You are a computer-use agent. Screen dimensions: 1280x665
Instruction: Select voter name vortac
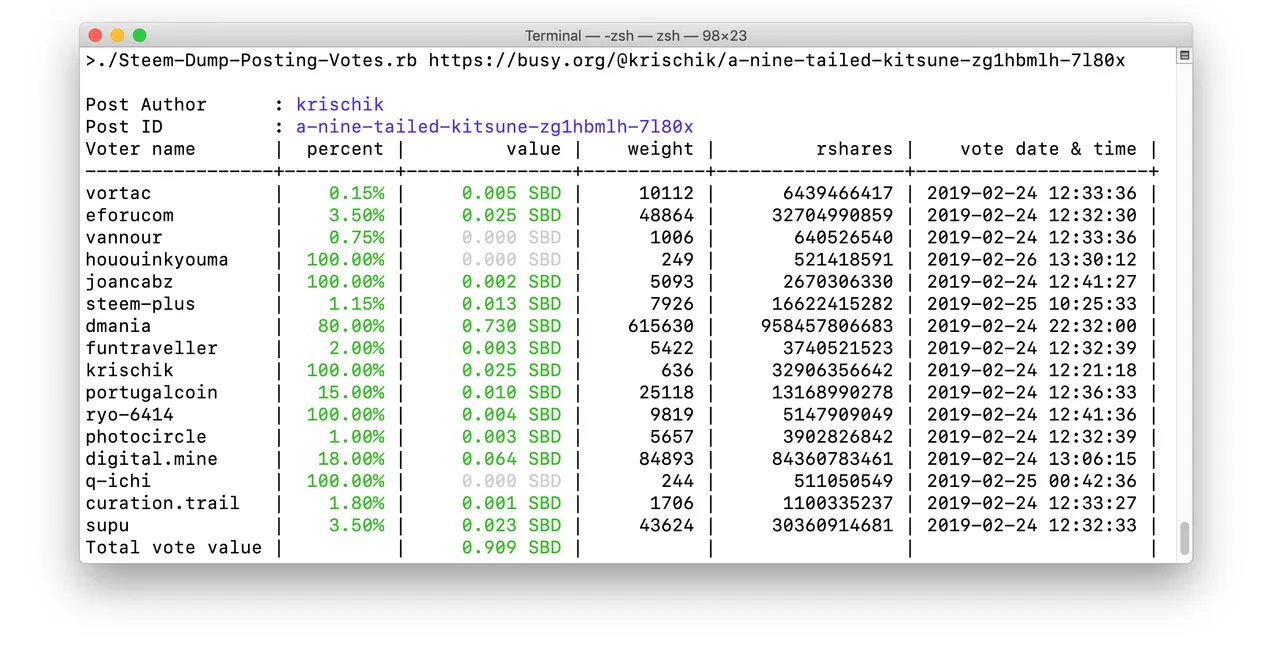pyautogui.click(x=118, y=193)
